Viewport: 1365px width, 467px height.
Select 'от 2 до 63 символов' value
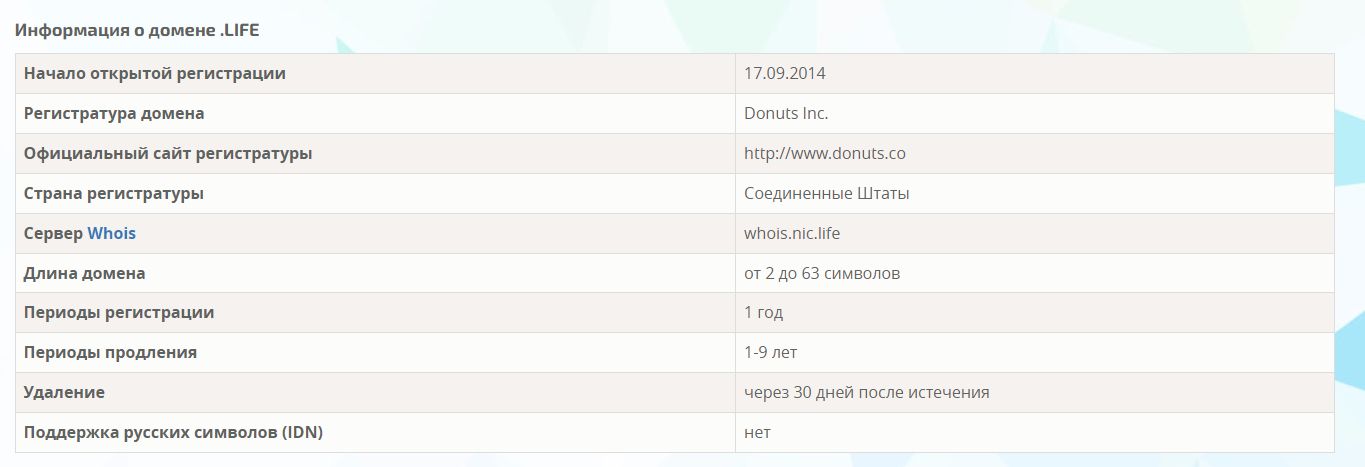click(x=822, y=273)
